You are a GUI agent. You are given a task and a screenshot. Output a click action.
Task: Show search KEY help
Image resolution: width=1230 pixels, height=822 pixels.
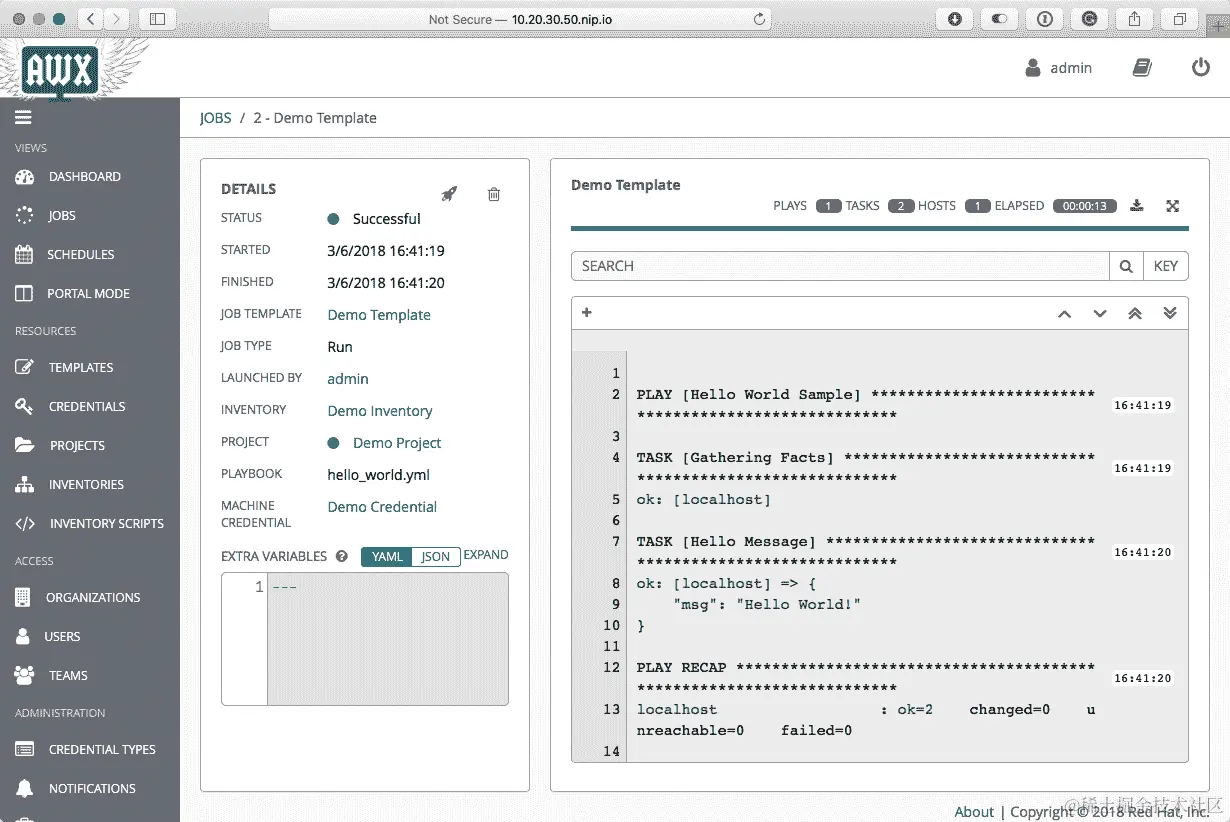1165,266
